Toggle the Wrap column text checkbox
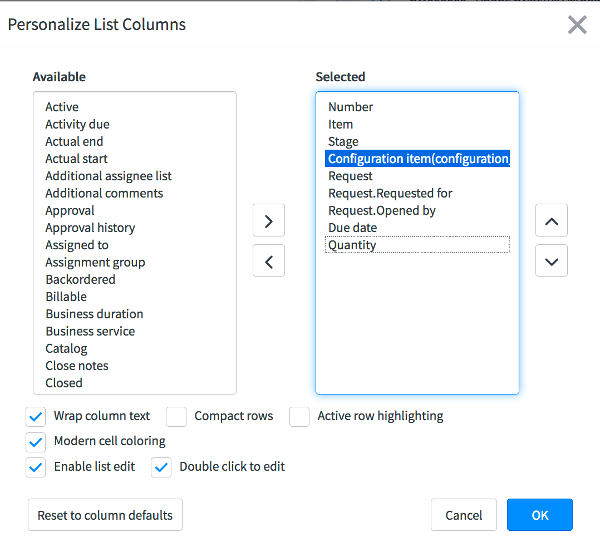Viewport: 600px width, 542px height. click(36, 416)
